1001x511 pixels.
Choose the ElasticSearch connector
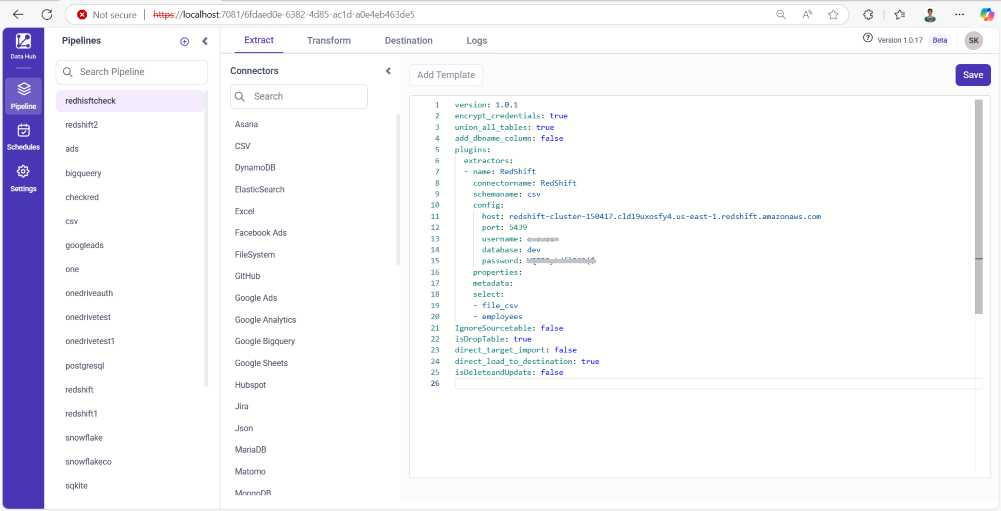click(x=260, y=189)
